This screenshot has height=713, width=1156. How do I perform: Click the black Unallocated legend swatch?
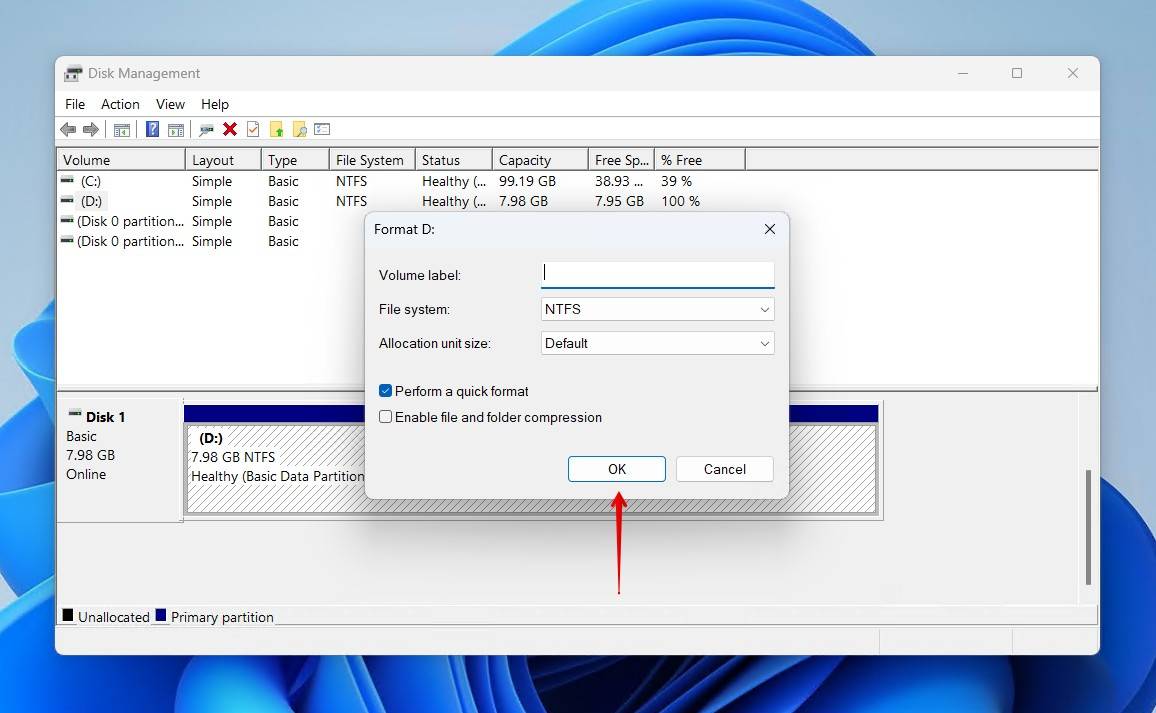coord(68,615)
